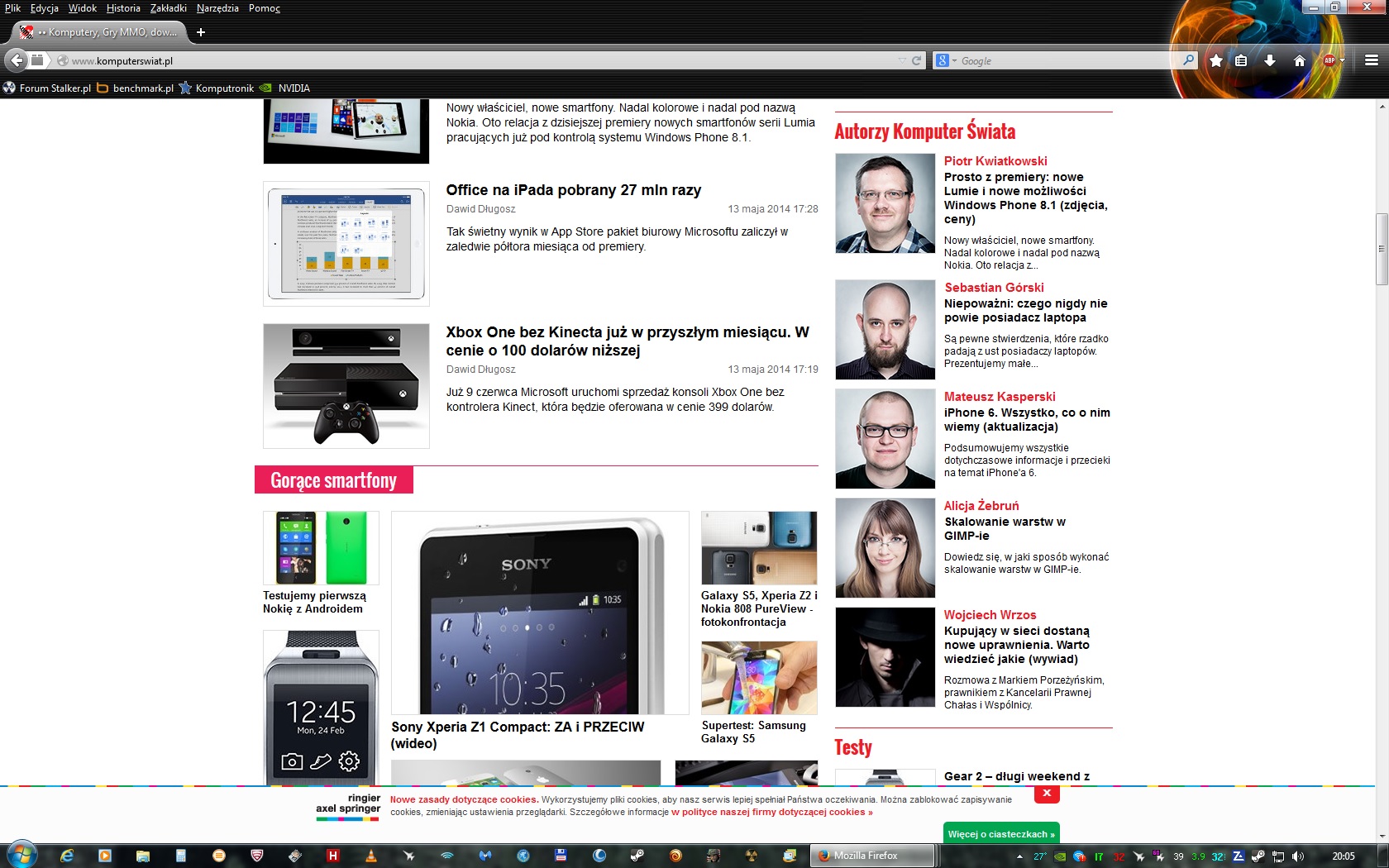The width and height of the screenshot is (1389, 868).
Task: Open the Narzędzia menu
Action: coord(217,8)
